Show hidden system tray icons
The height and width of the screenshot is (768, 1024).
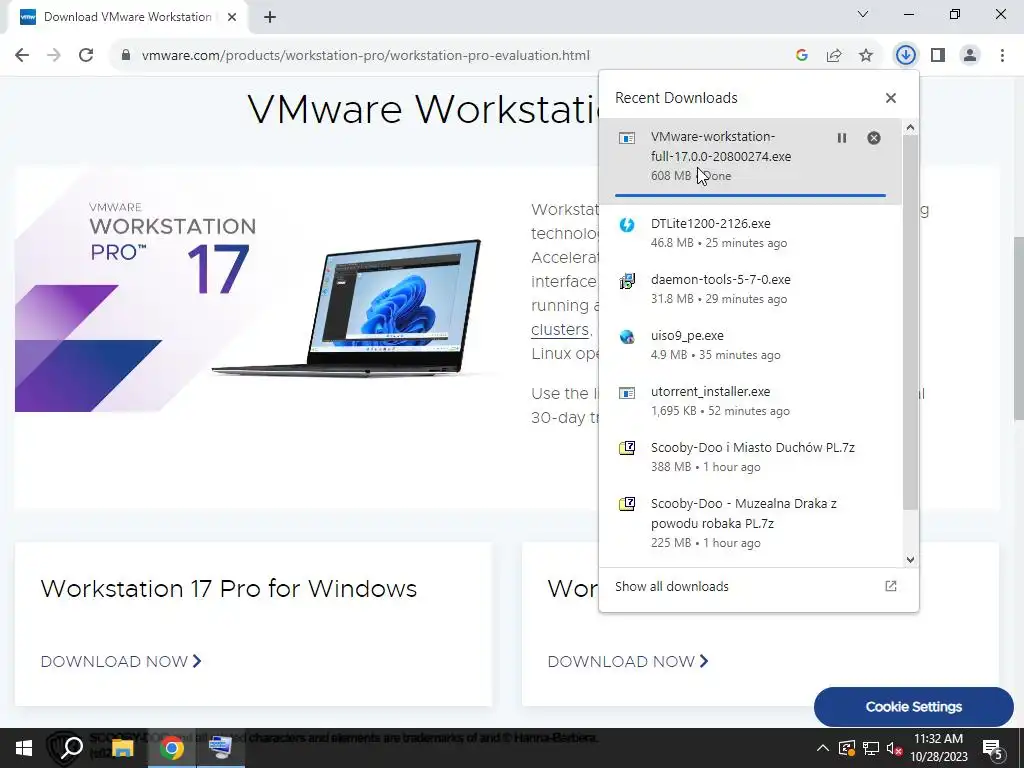[823, 748]
